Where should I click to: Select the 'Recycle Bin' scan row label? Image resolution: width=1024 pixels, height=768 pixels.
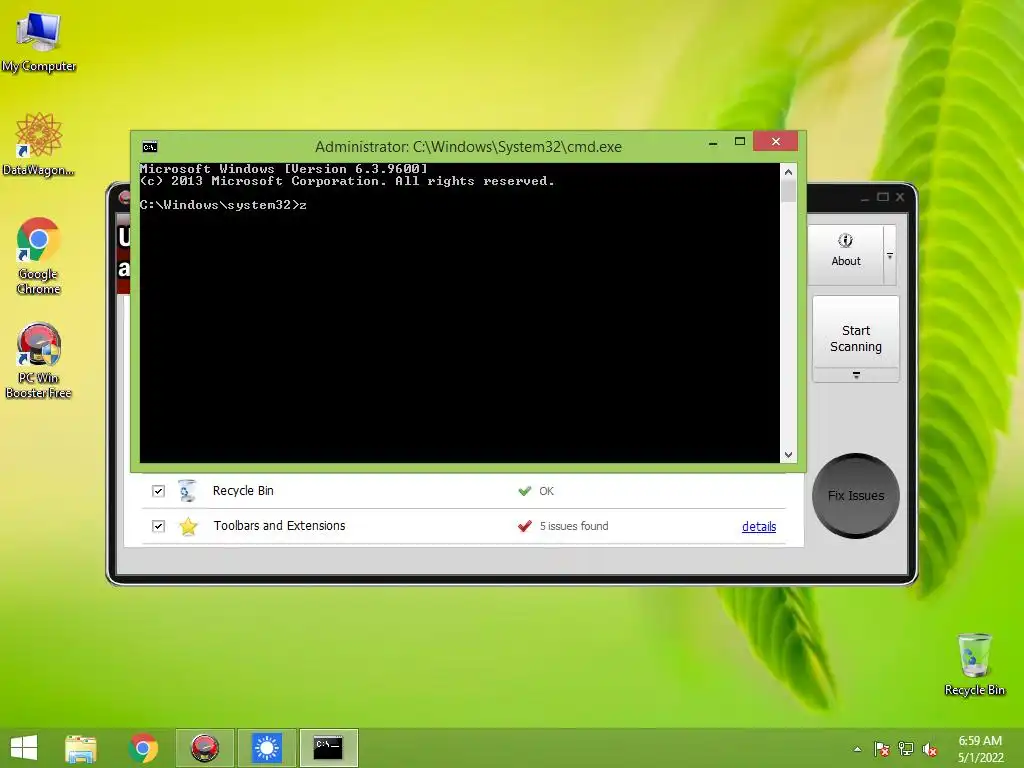243,490
